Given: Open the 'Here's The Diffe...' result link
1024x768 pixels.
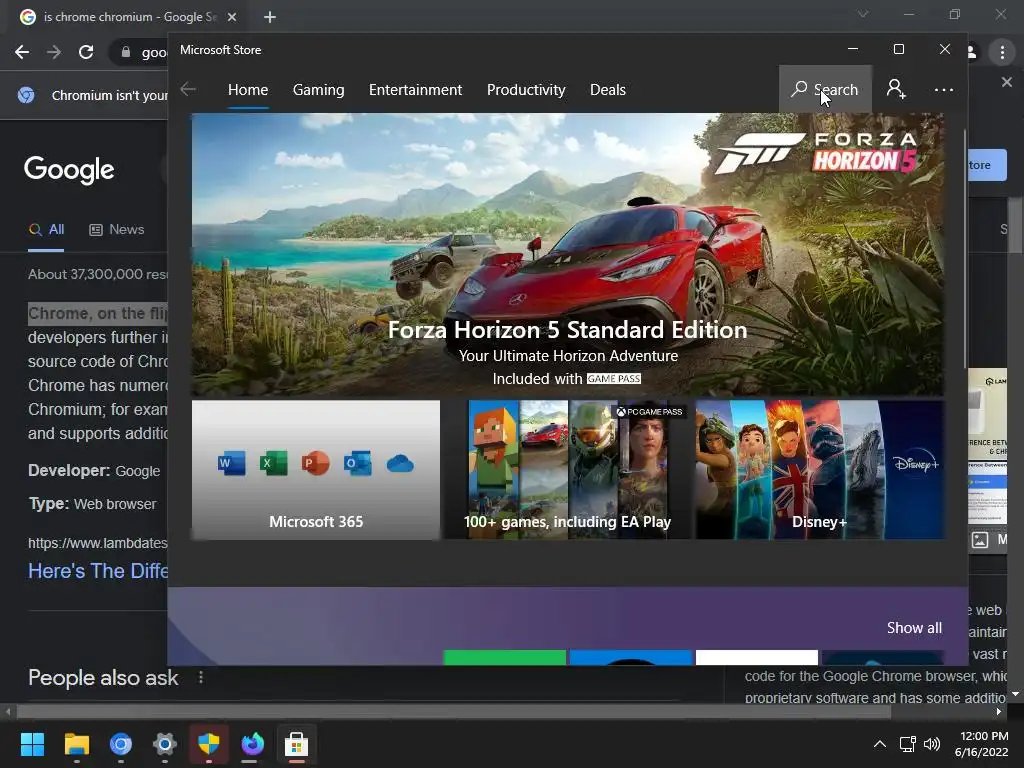Looking at the screenshot, I should pyautogui.click(x=98, y=571).
